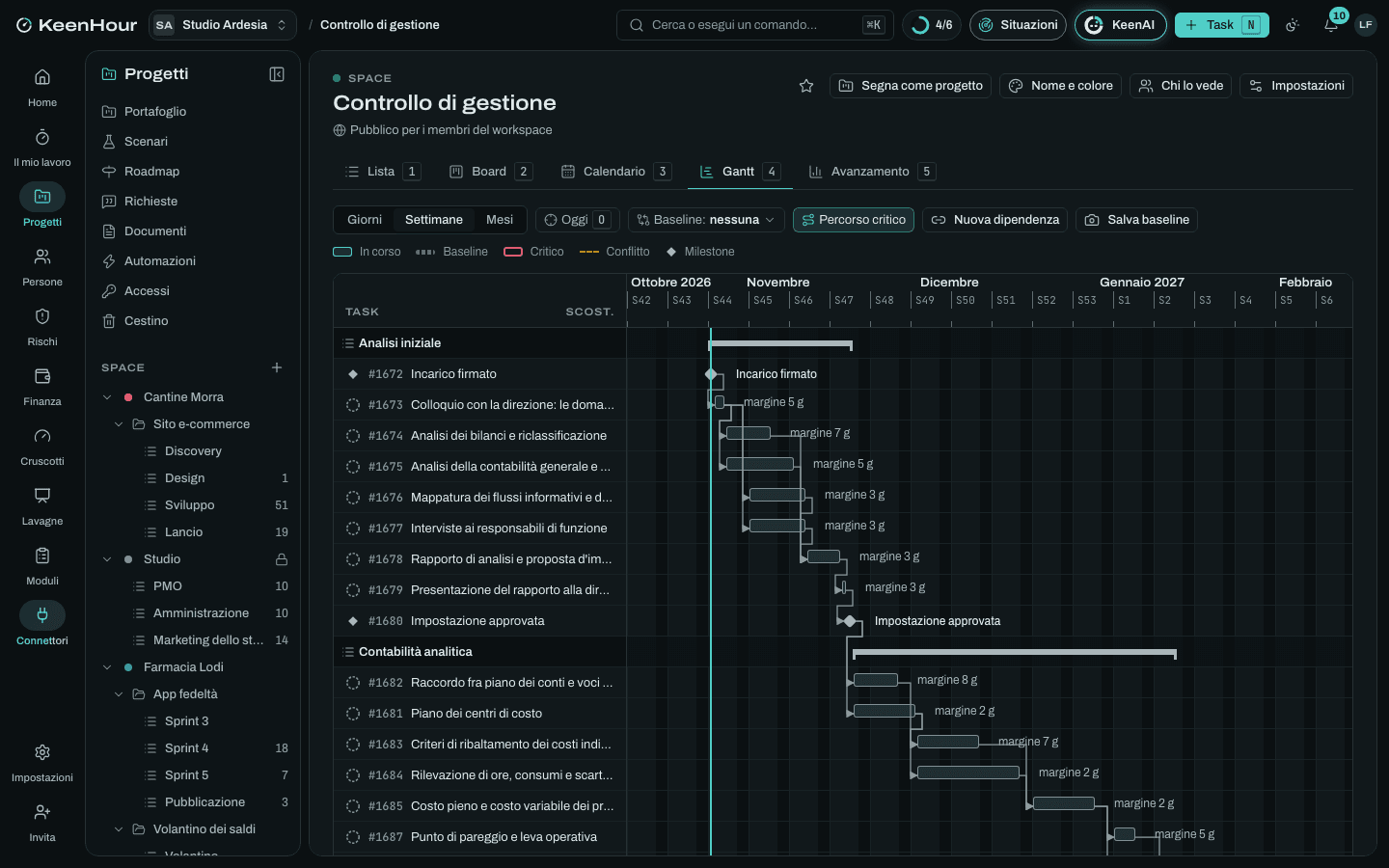Toggle status circle of task #1685

point(353,806)
